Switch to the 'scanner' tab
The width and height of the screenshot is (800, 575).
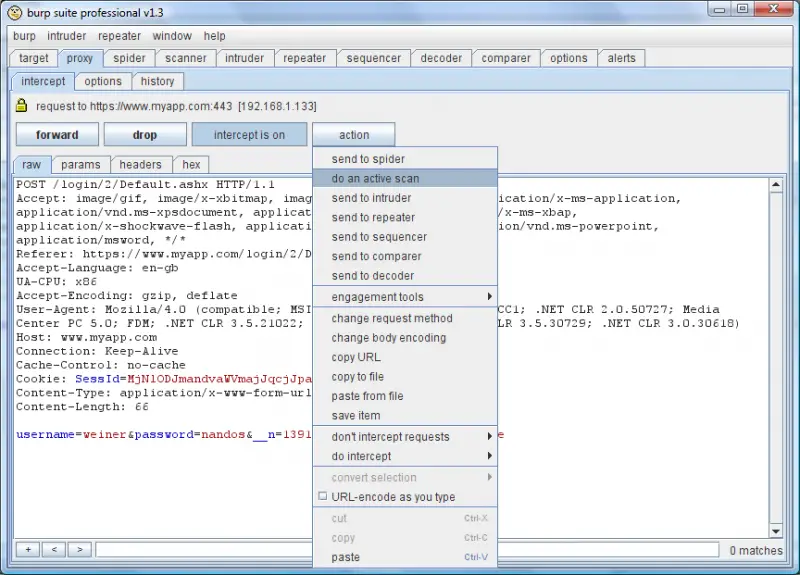pos(186,58)
